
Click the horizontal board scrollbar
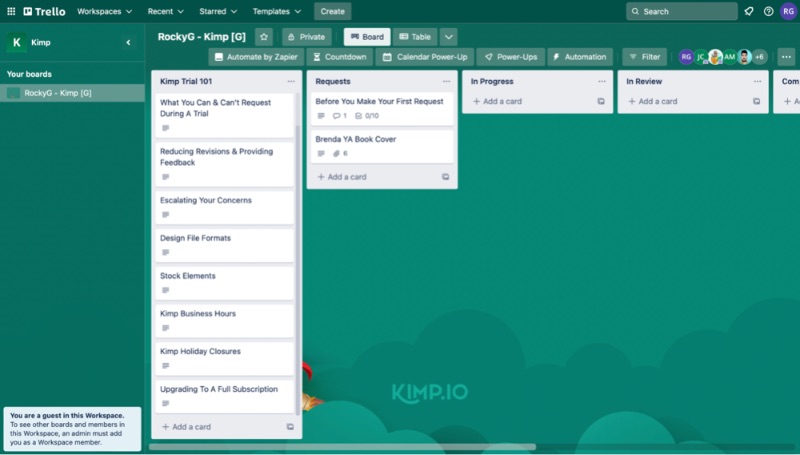coord(342,447)
